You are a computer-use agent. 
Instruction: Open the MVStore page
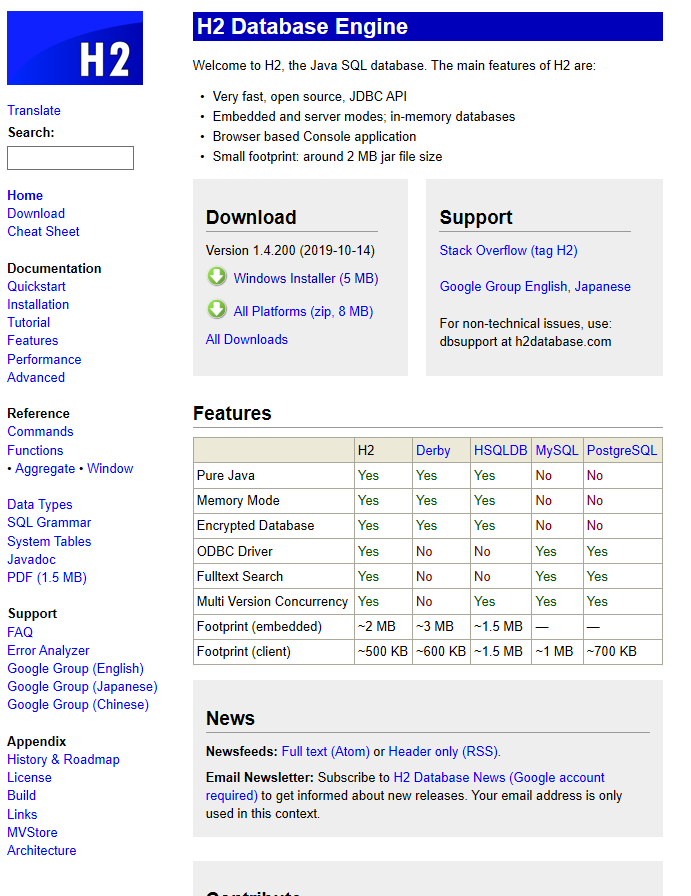click(x=32, y=833)
